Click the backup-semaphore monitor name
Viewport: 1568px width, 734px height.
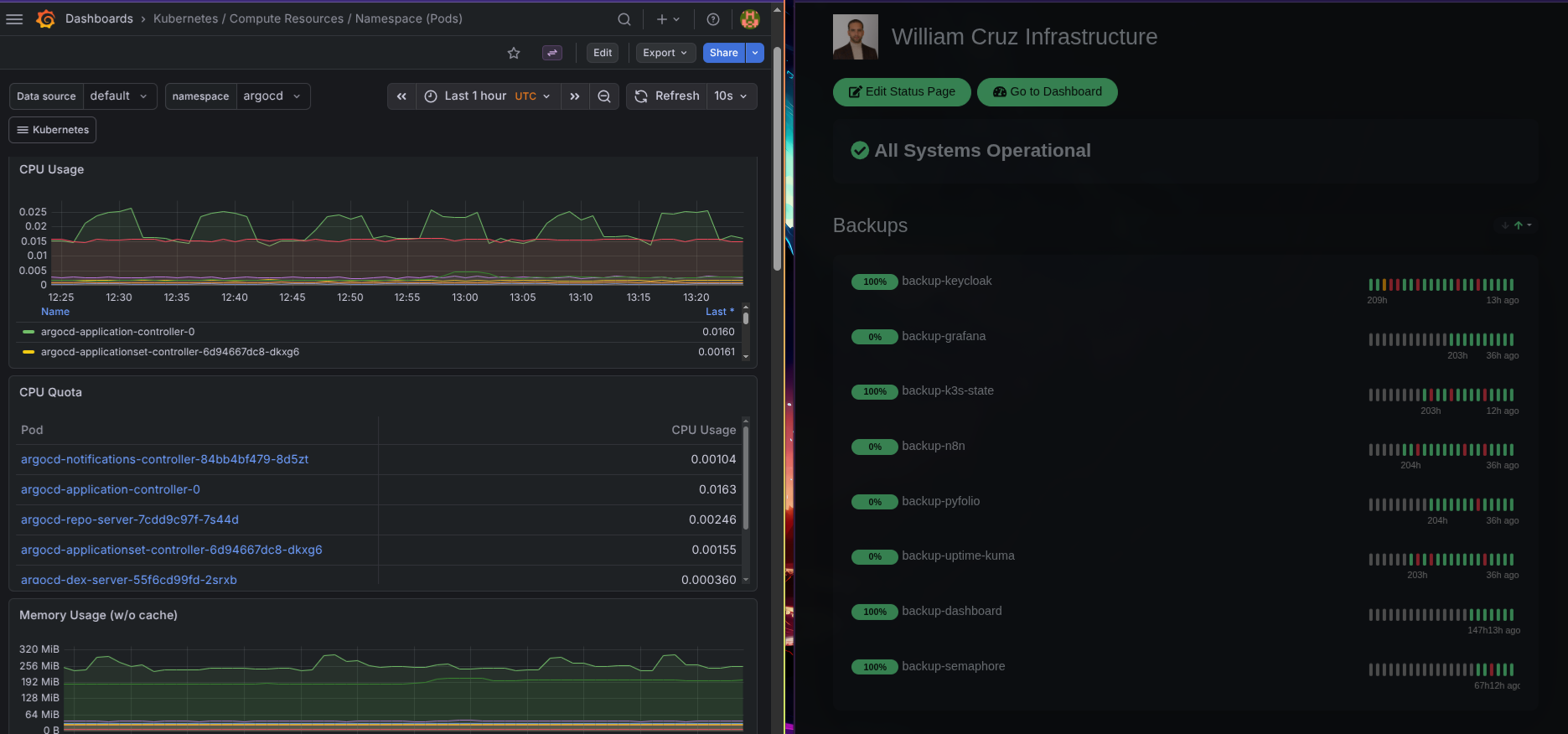954,666
